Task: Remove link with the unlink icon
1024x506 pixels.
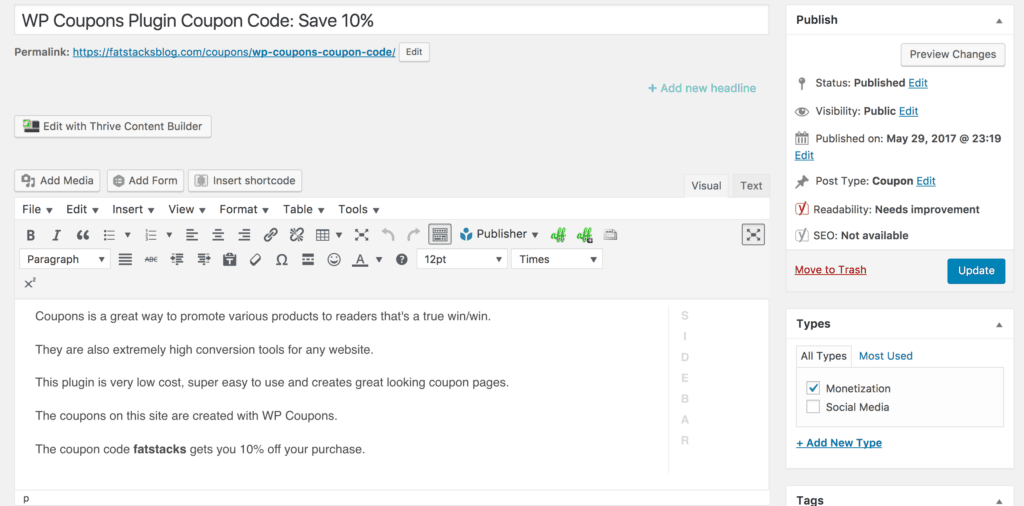Action: pyautogui.click(x=296, y=235)
